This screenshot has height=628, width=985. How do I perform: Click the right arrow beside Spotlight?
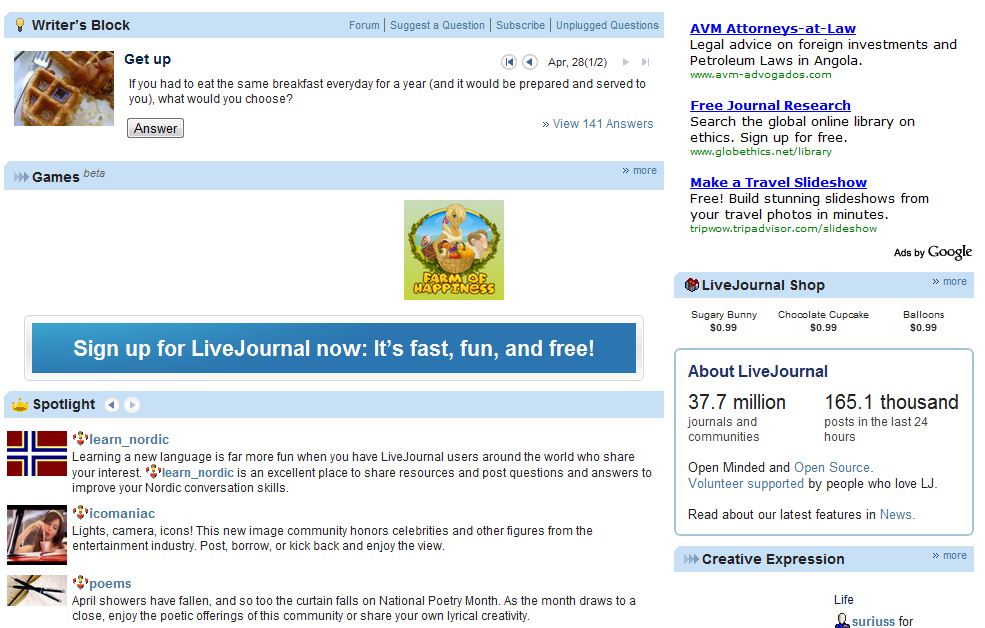tap(132, 405)
